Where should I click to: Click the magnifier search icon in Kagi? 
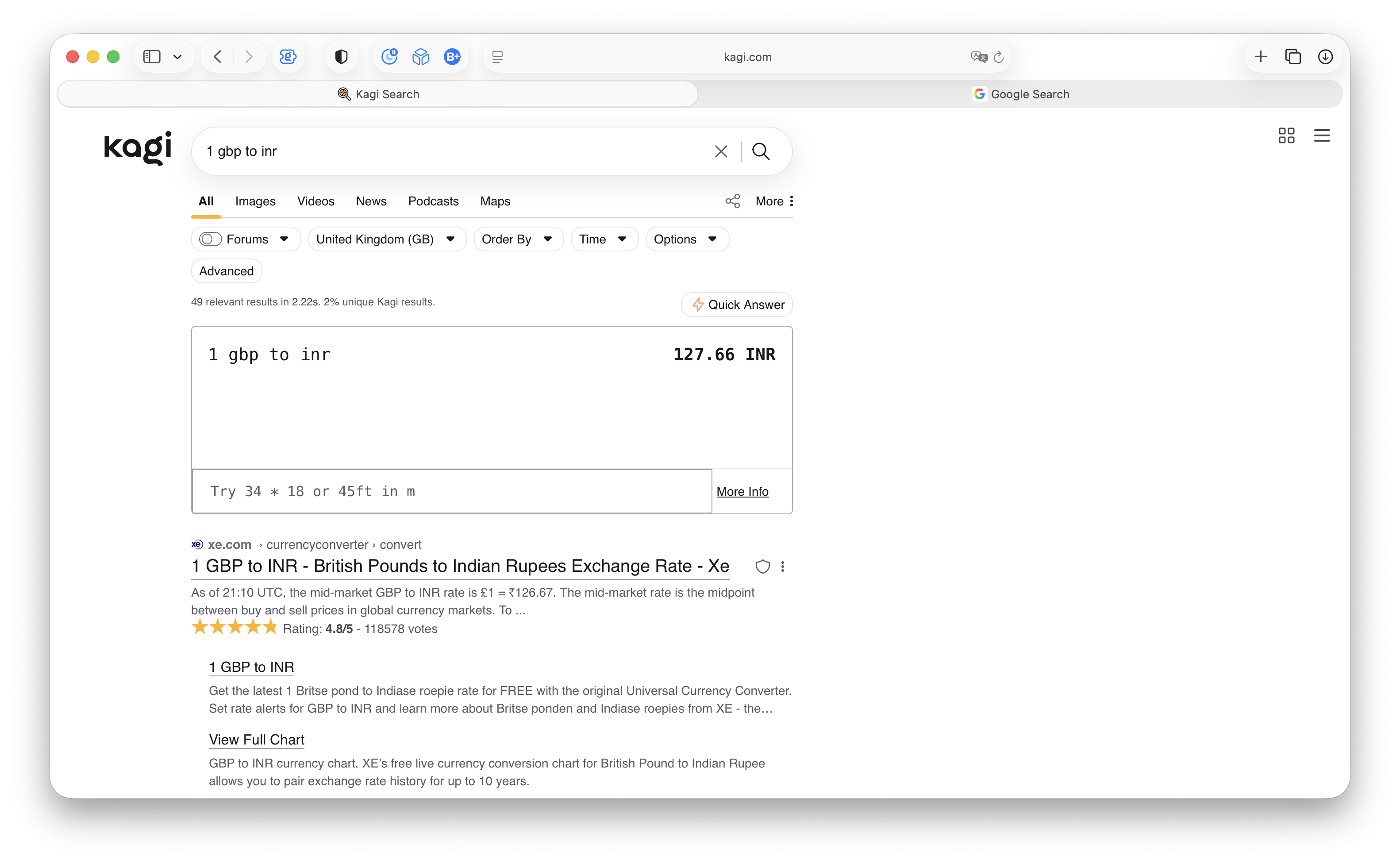pyautogui.click(x=760, y=151)
